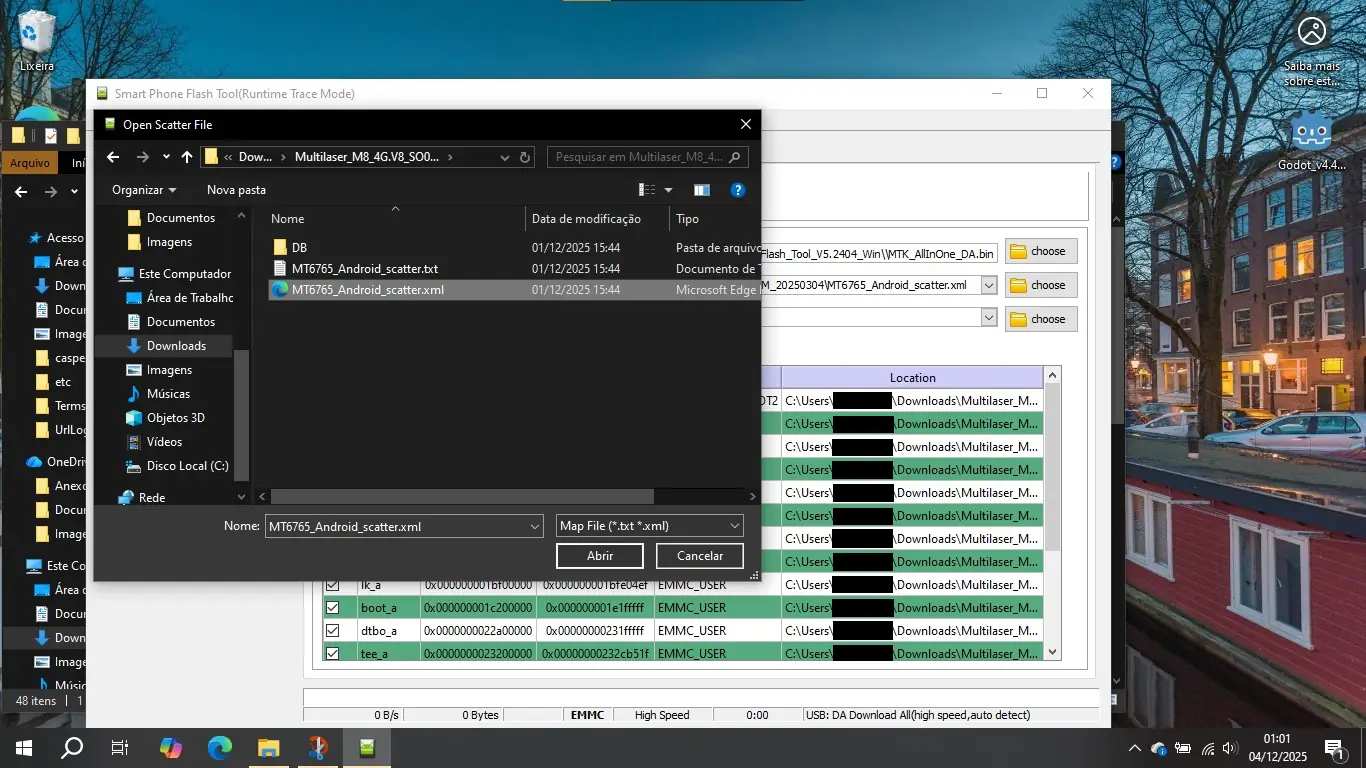Screen dimensions: 1366x768
Task: Open the view options dropdown arrow
Action: 668,190
